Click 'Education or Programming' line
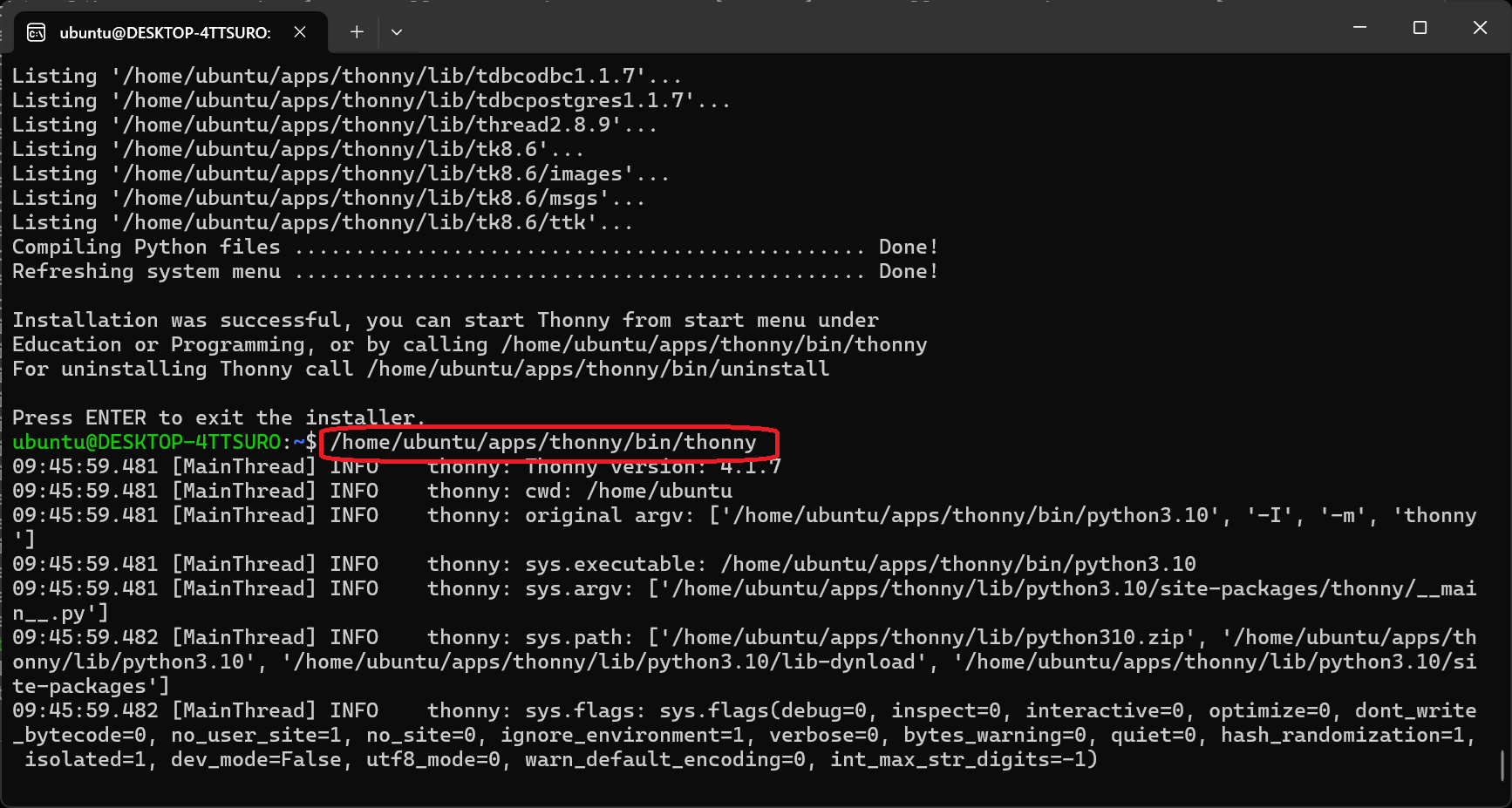Screen dimensions: 1512x808 tap(470, 344)
